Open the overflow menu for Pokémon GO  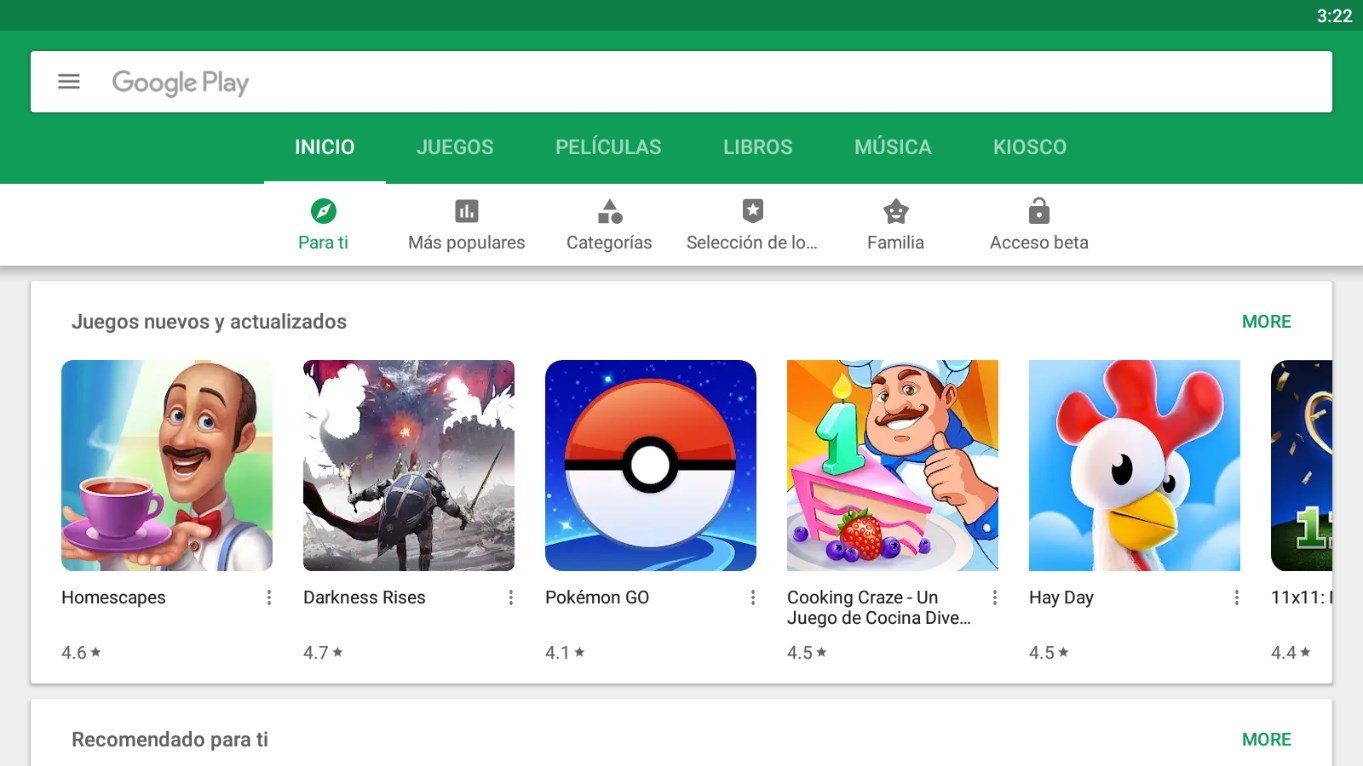point(752,597)
